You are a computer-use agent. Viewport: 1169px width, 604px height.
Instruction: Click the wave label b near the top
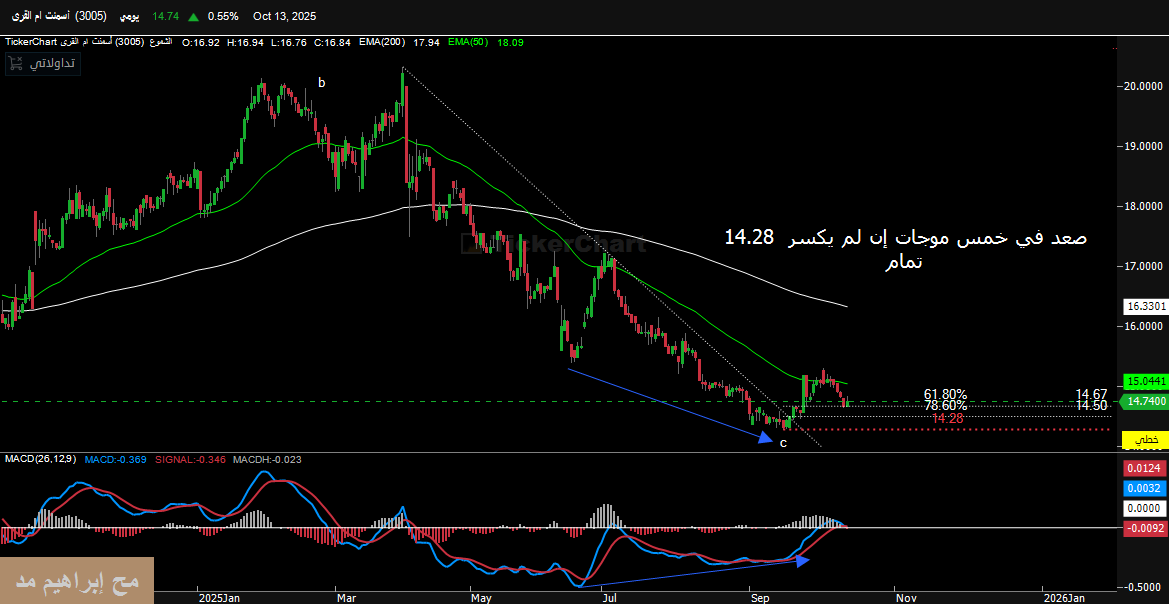322,83
